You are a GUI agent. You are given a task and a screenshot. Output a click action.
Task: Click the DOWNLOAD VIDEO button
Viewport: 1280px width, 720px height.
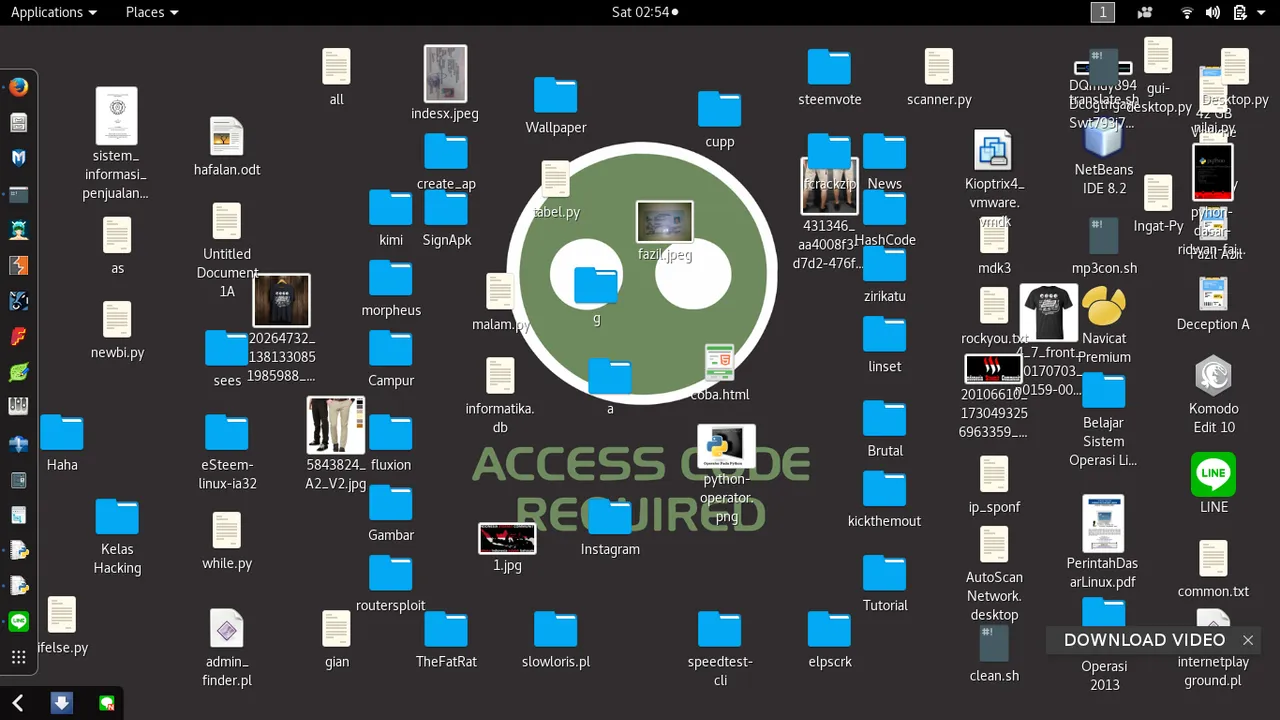[1144, 640]
